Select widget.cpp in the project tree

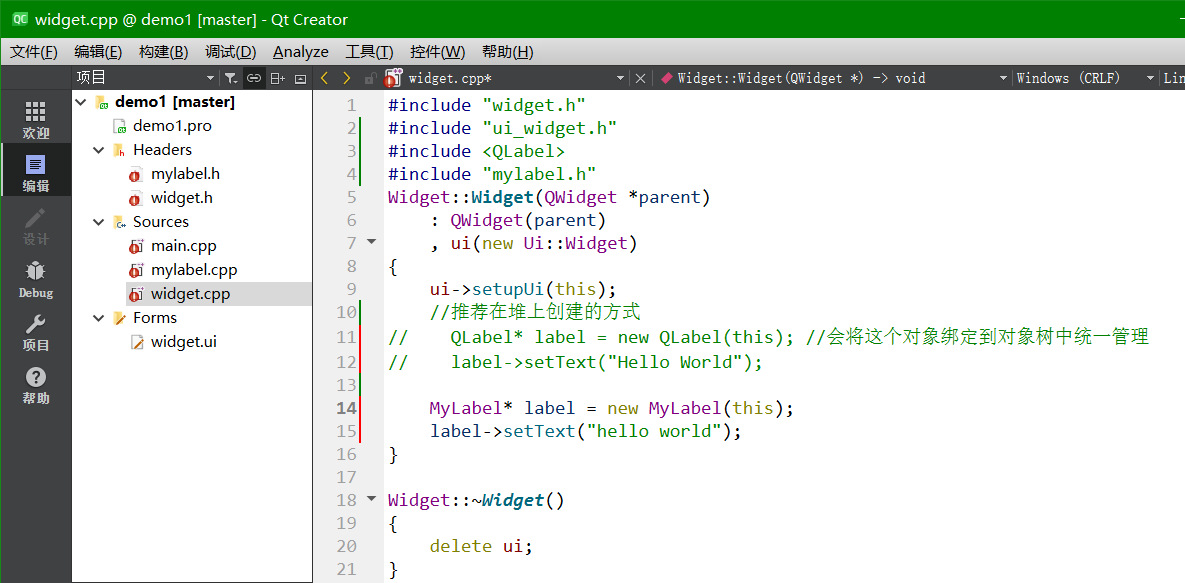tap(192, 294)
